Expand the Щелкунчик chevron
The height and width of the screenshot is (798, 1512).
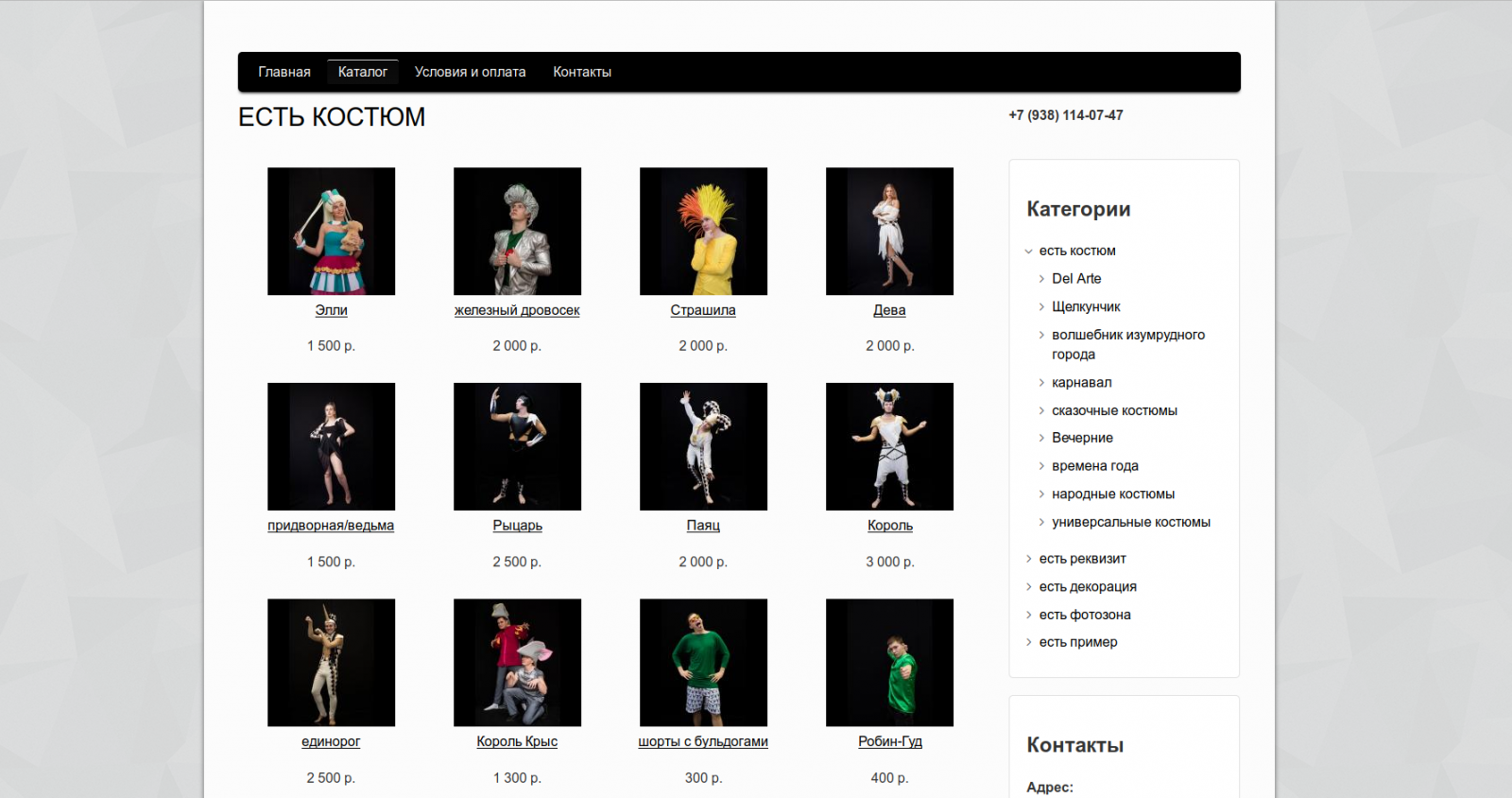point(1041,307)
